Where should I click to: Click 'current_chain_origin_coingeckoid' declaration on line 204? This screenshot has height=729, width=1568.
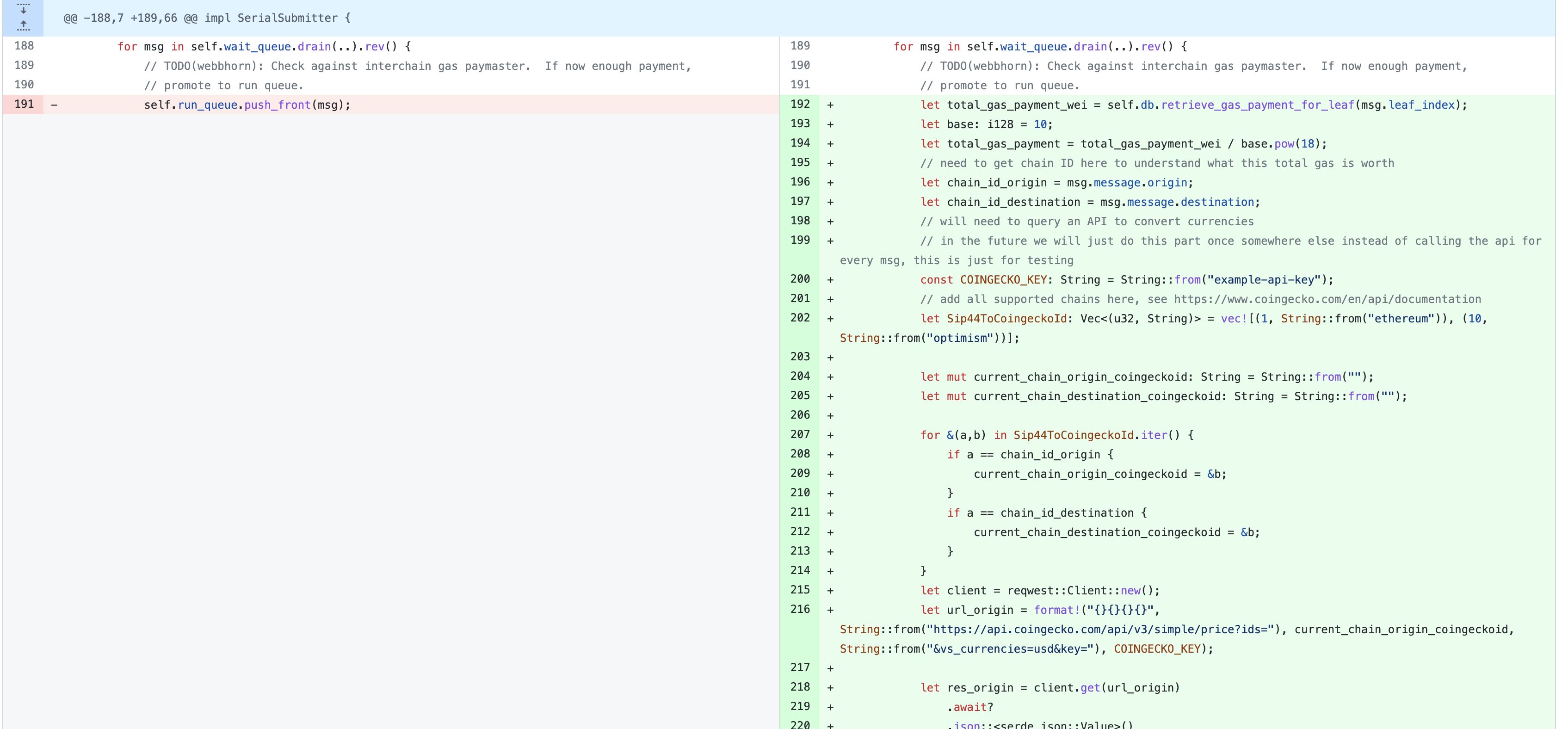(1080, 377)
